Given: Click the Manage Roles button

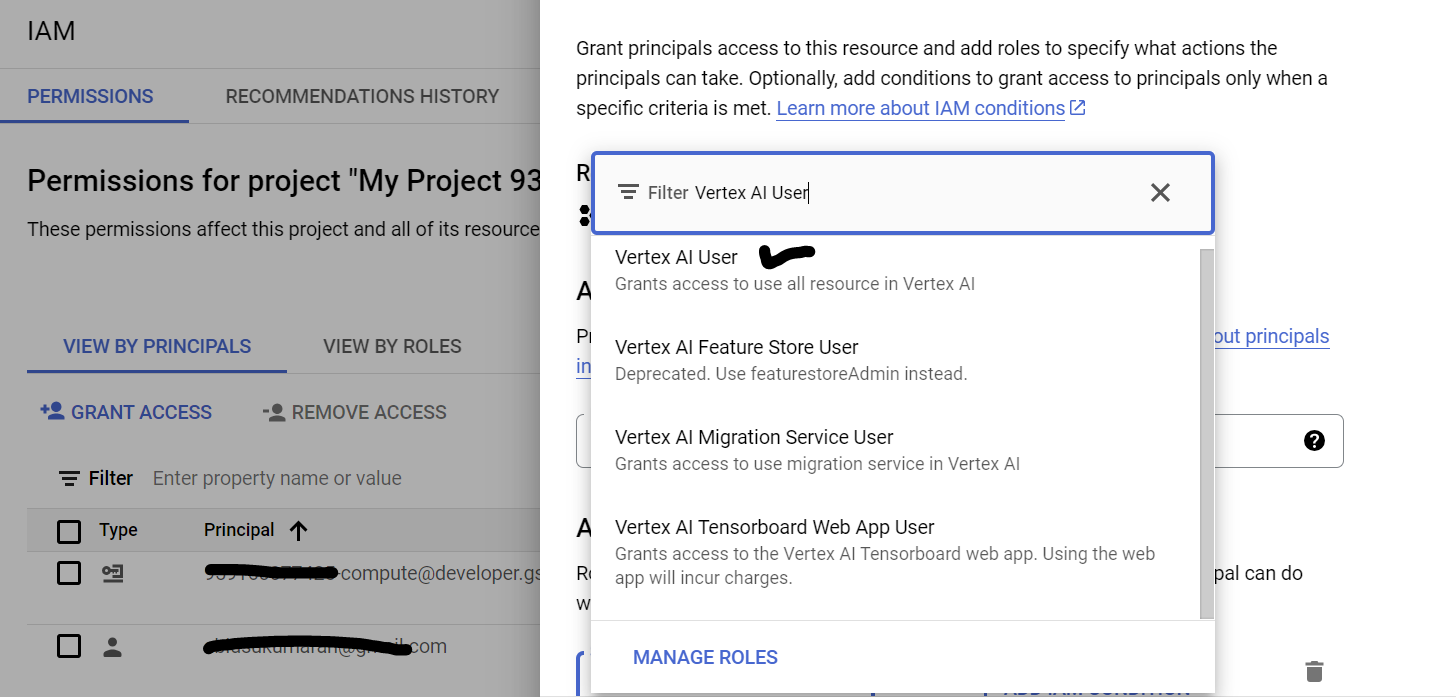Looking at the screenshot, I should tap(705, 657).
